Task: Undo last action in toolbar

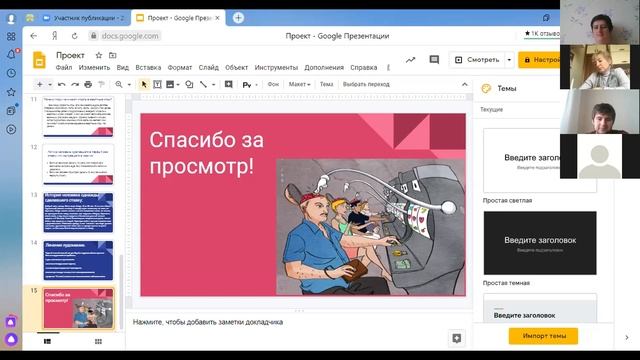Action: coord(62,84)
